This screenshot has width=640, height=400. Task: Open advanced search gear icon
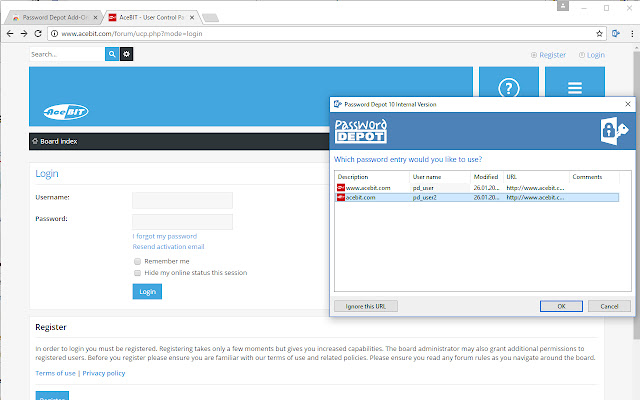[127, 54]
